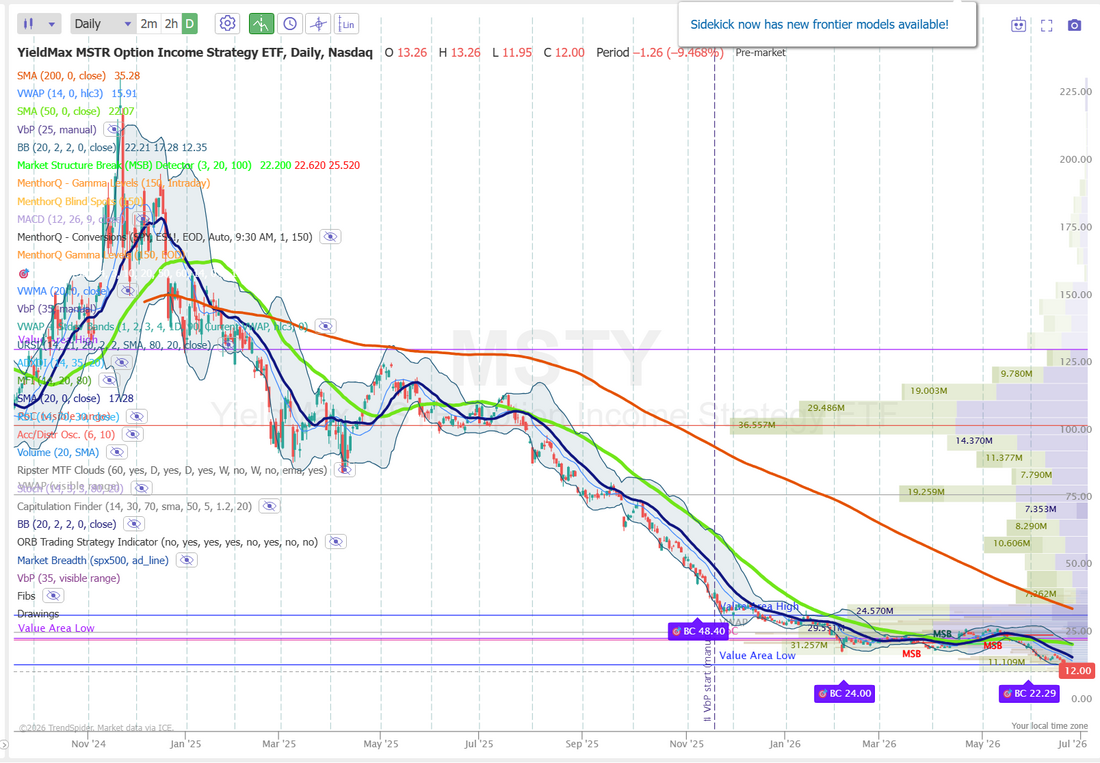Click the red MSB marker near Mar '26
This screenshot has width=1100, height=763.
(911, 654)
